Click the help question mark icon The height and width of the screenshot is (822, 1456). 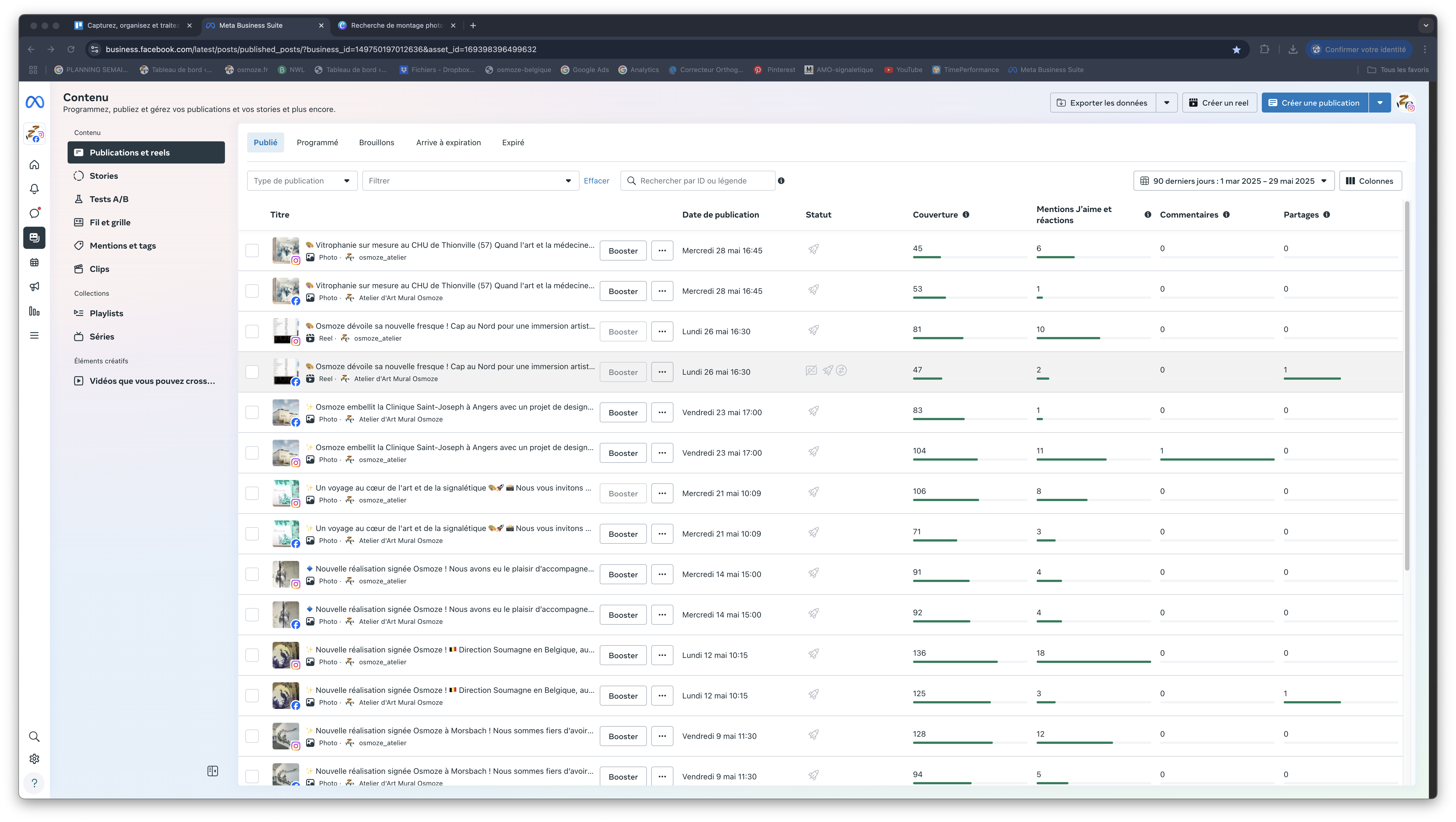(34, 783)
